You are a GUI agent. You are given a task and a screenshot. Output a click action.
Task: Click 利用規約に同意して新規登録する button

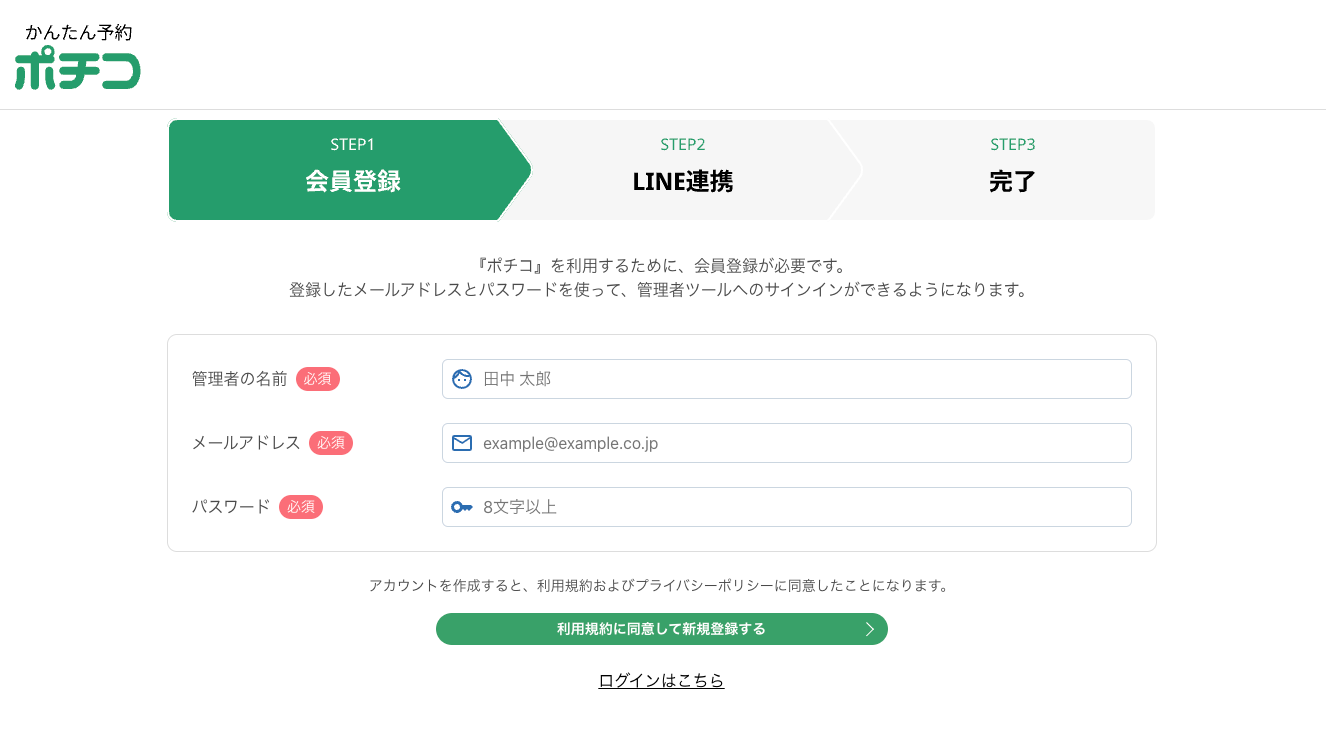click(662, 629)
